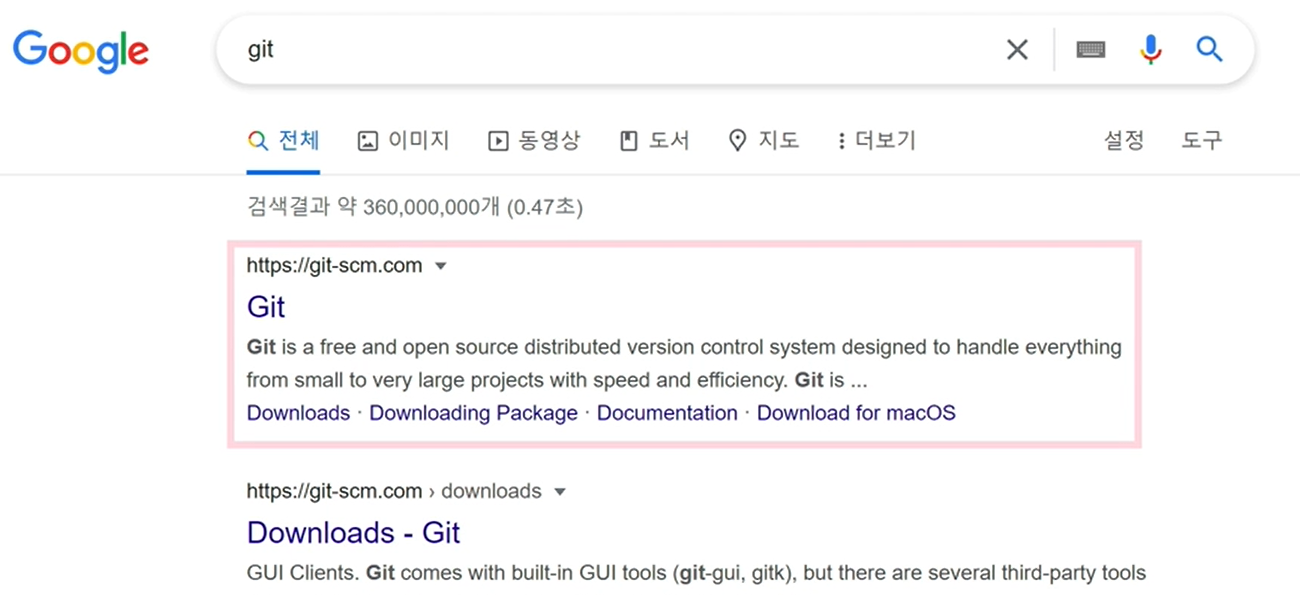Click the https://git-scm.com URL of first result
1300x595 pixels.
pyautogui.click(x=334, y=266)
